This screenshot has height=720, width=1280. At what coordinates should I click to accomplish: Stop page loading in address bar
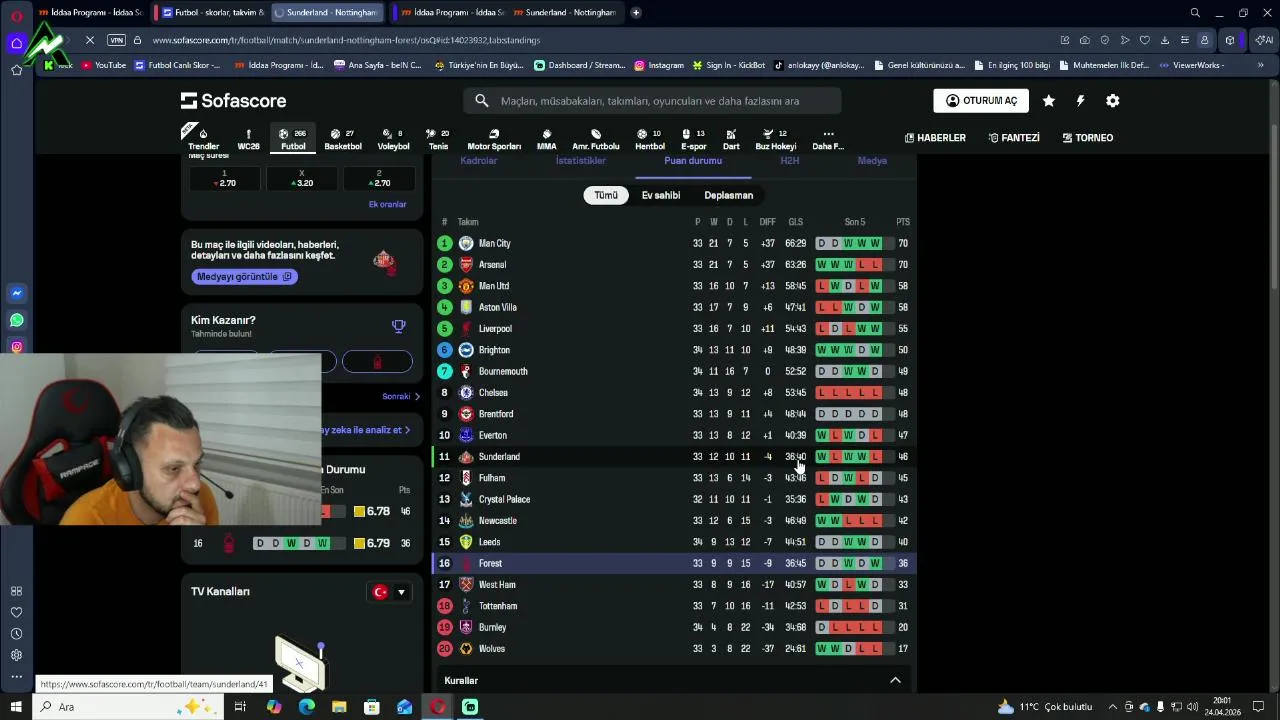[89, 40]
